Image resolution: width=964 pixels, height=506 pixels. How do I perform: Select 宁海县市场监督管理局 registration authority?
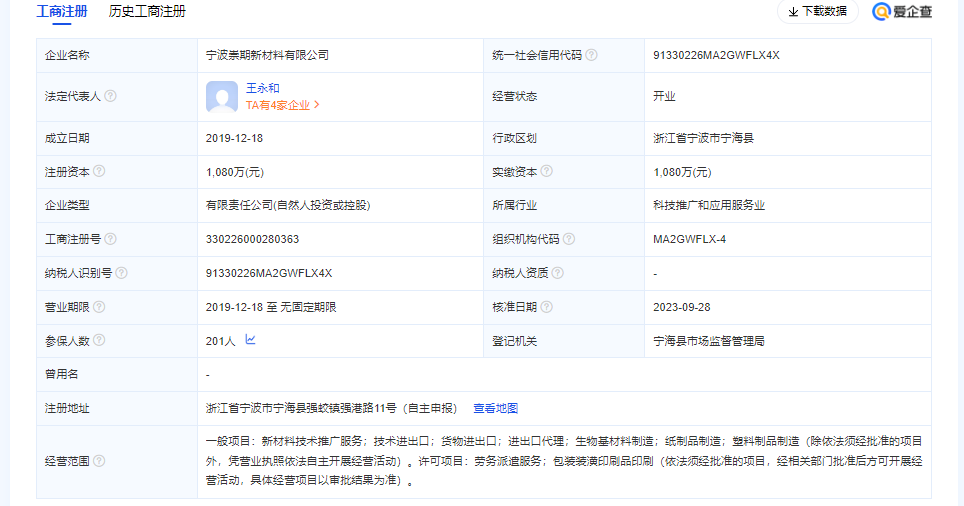709,341
